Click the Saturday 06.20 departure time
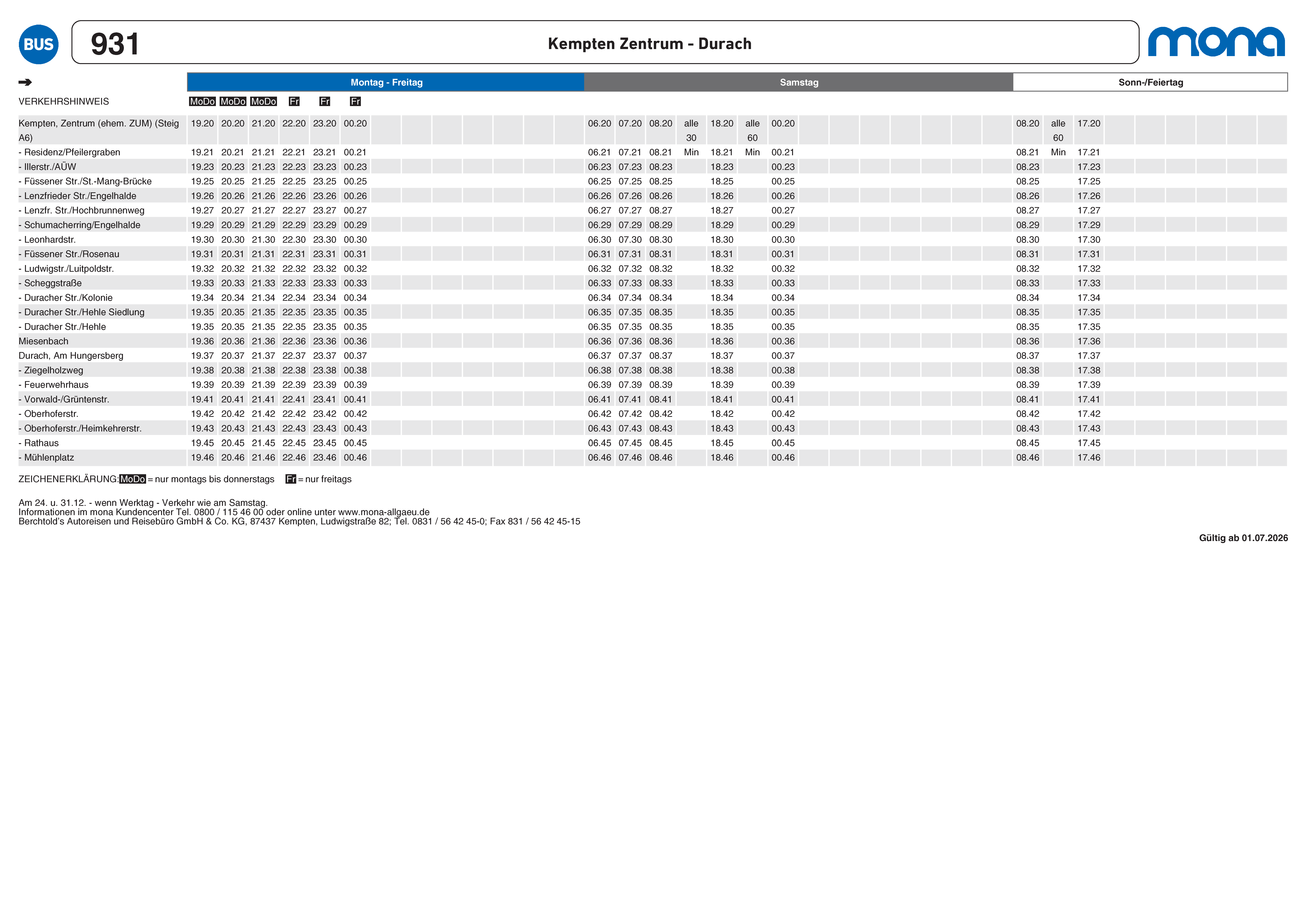1307x924 pixels. tap(599, 123)
